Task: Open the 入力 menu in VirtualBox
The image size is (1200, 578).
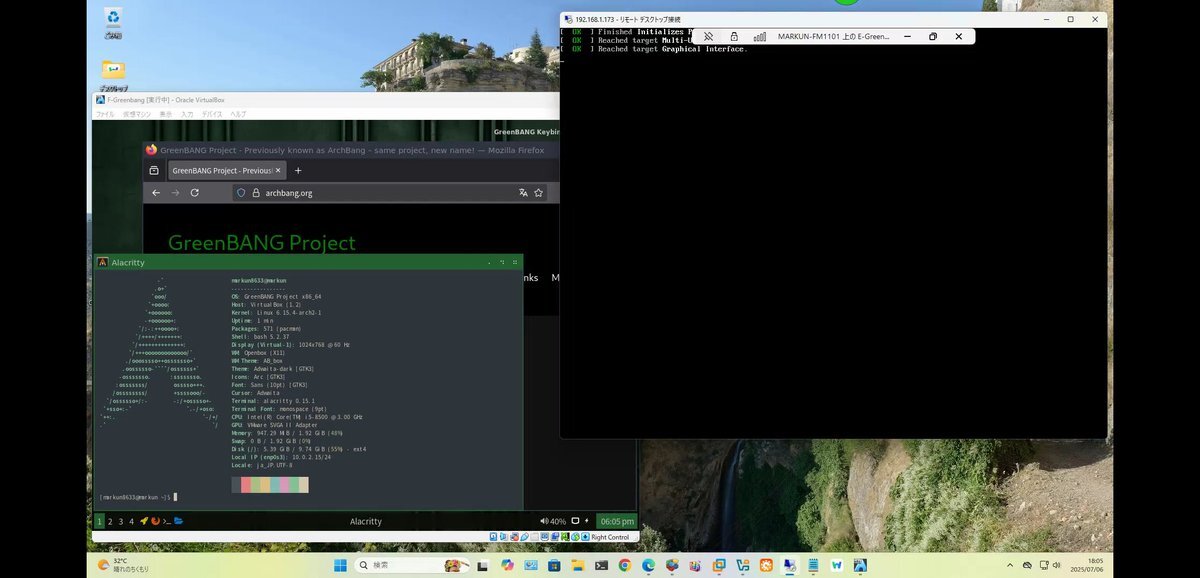Action: click(187, 114)
